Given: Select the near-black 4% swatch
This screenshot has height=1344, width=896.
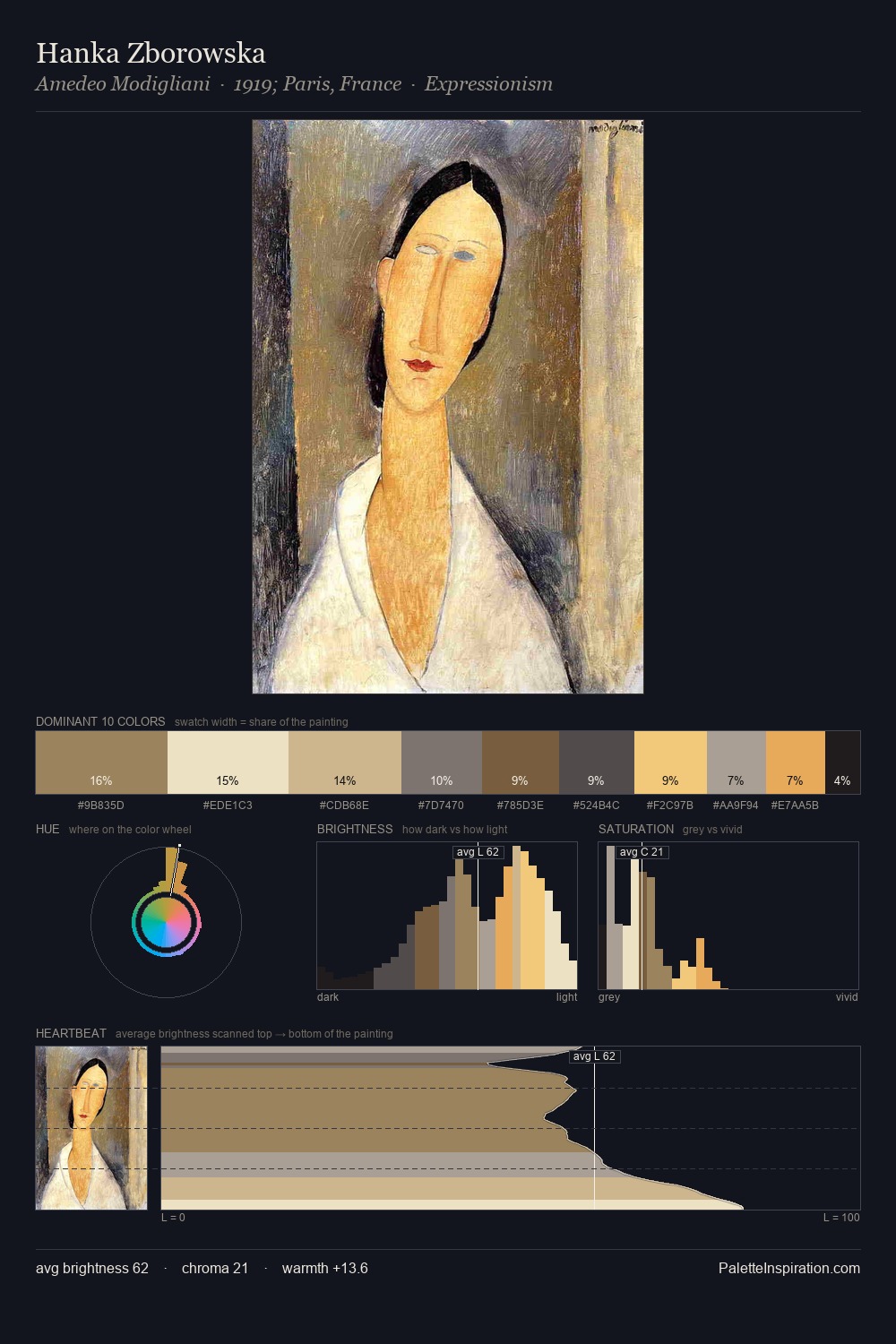Looking at the screenshot, I should click(842, 762).
